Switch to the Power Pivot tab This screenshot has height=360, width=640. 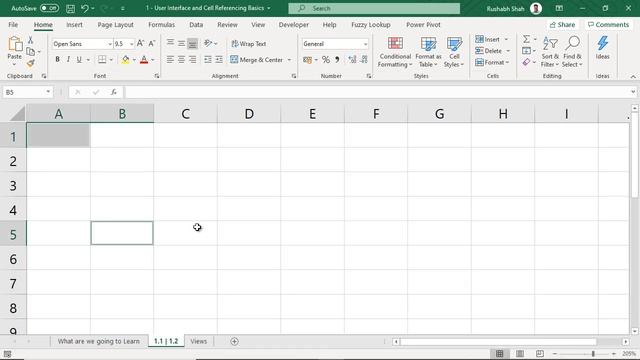[x=423, y=24]
